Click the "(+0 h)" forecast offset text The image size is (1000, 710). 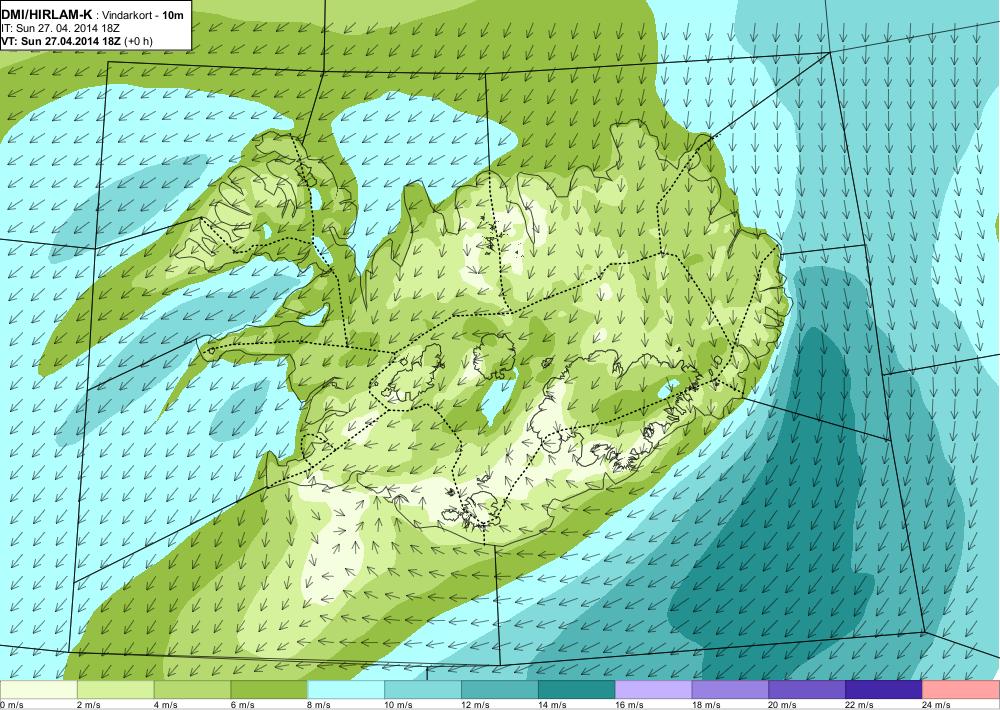(x=138, y=41)
